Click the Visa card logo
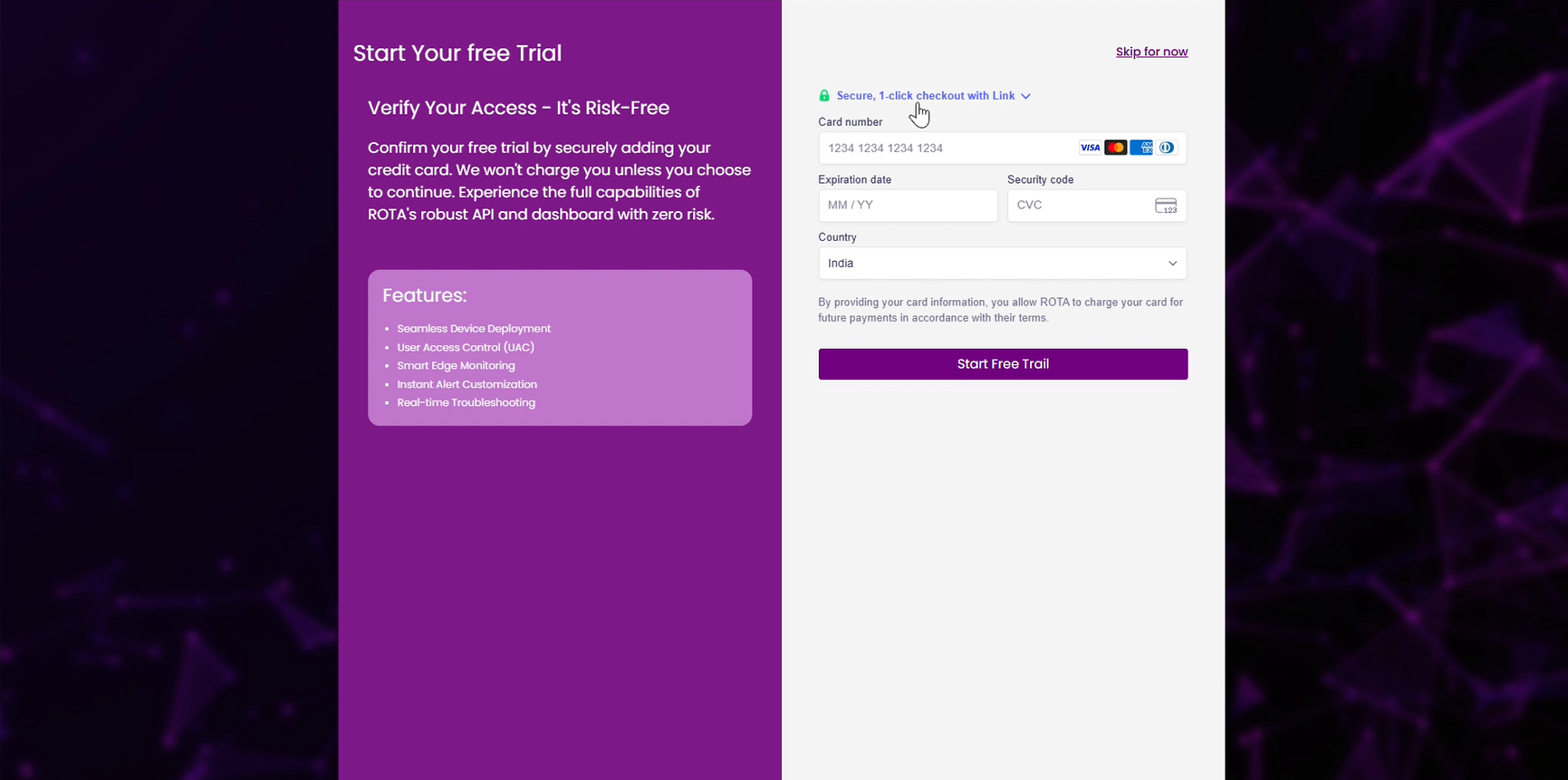 [1090, 148]
